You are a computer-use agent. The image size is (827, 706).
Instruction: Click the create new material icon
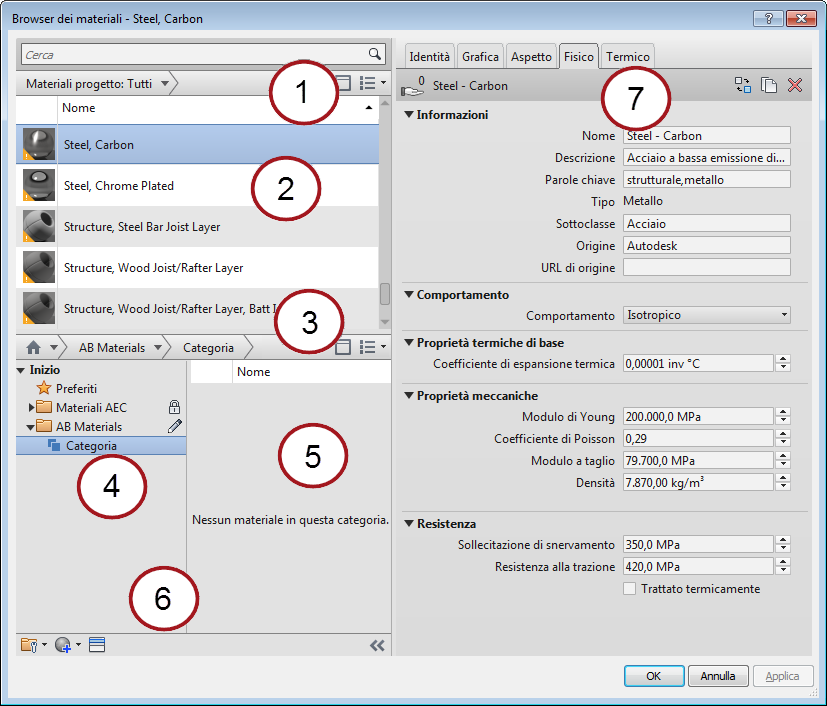(x=68, y=644)
